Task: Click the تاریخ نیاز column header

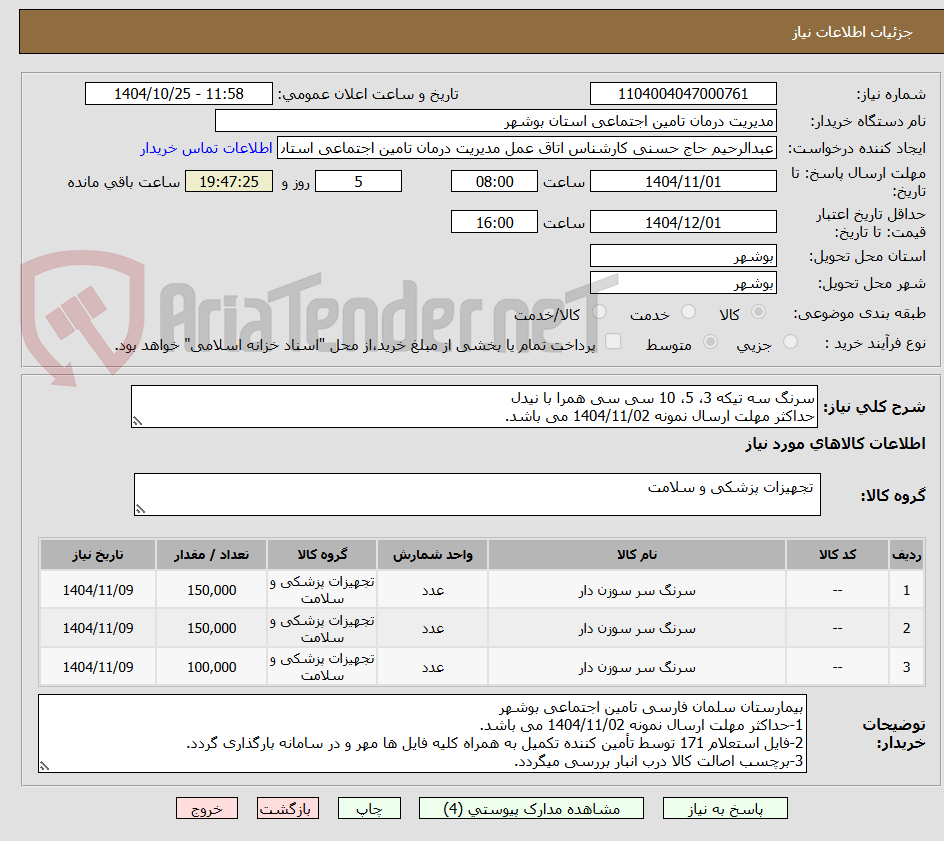Action: tap(98, 554)
